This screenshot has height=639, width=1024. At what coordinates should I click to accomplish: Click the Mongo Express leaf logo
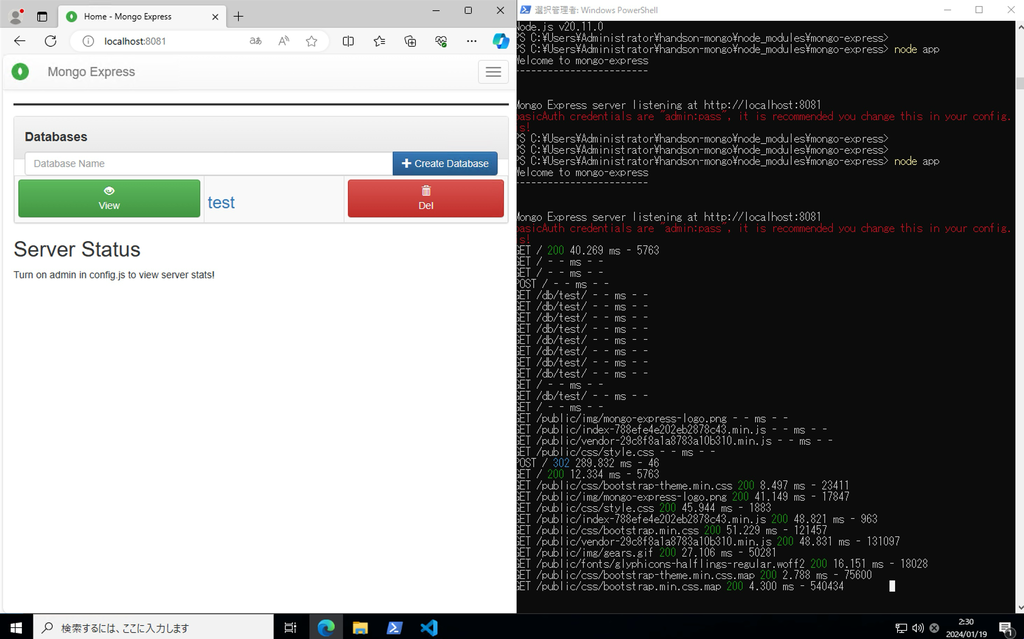click(x=20, y=71)
